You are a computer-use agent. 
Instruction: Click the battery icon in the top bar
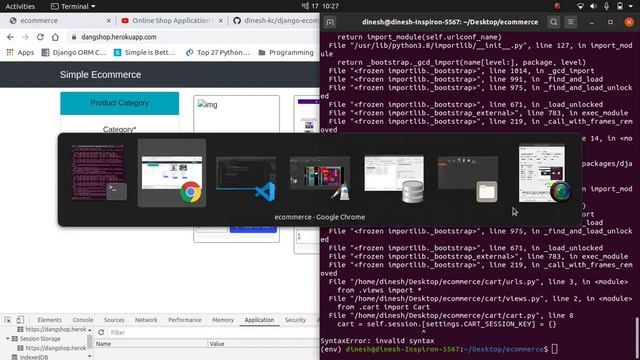(x=620, y=6)
